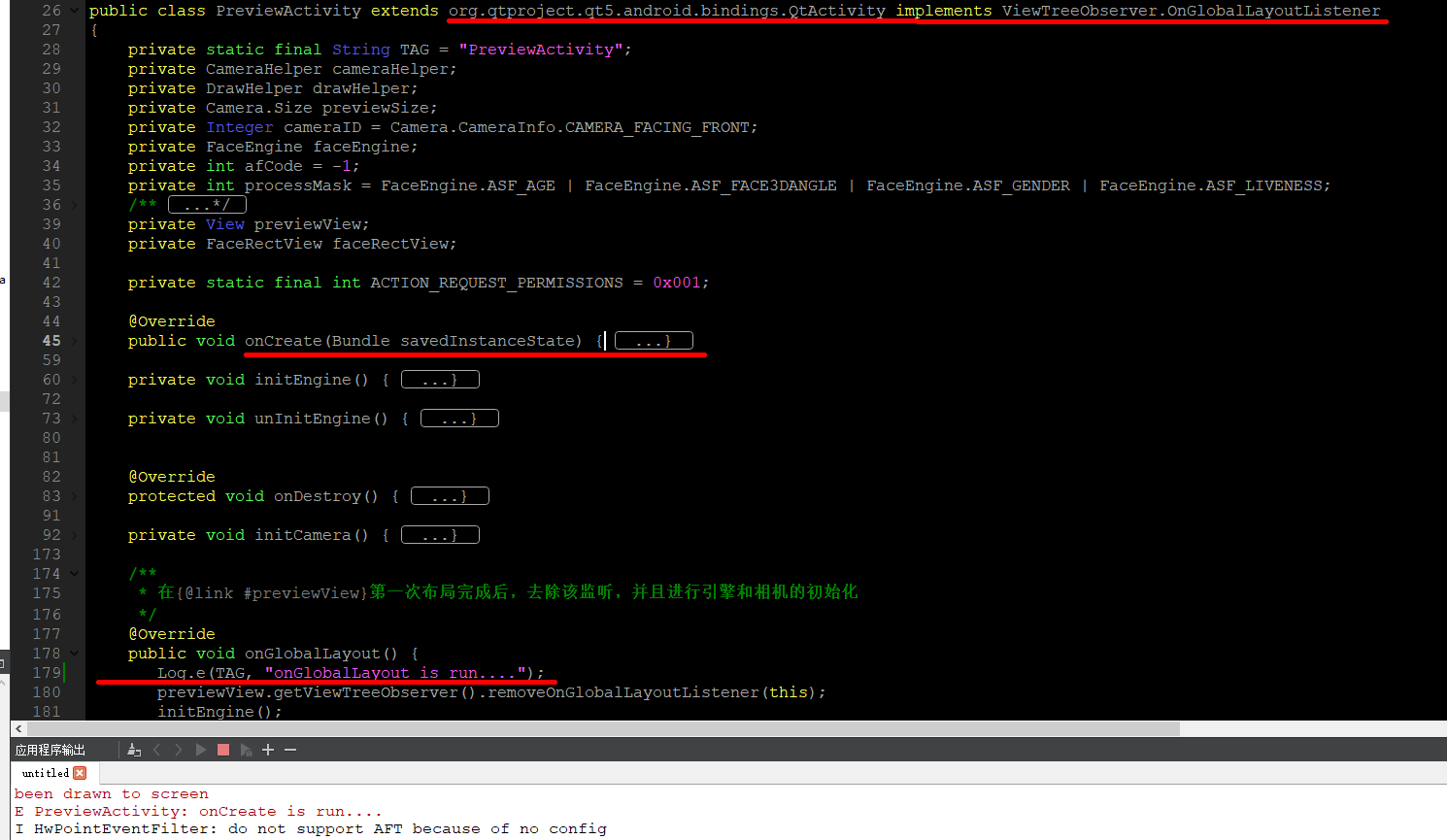The image size is (1447, 840).
Task: Attach debugger to running application
Action: [246, 750]
